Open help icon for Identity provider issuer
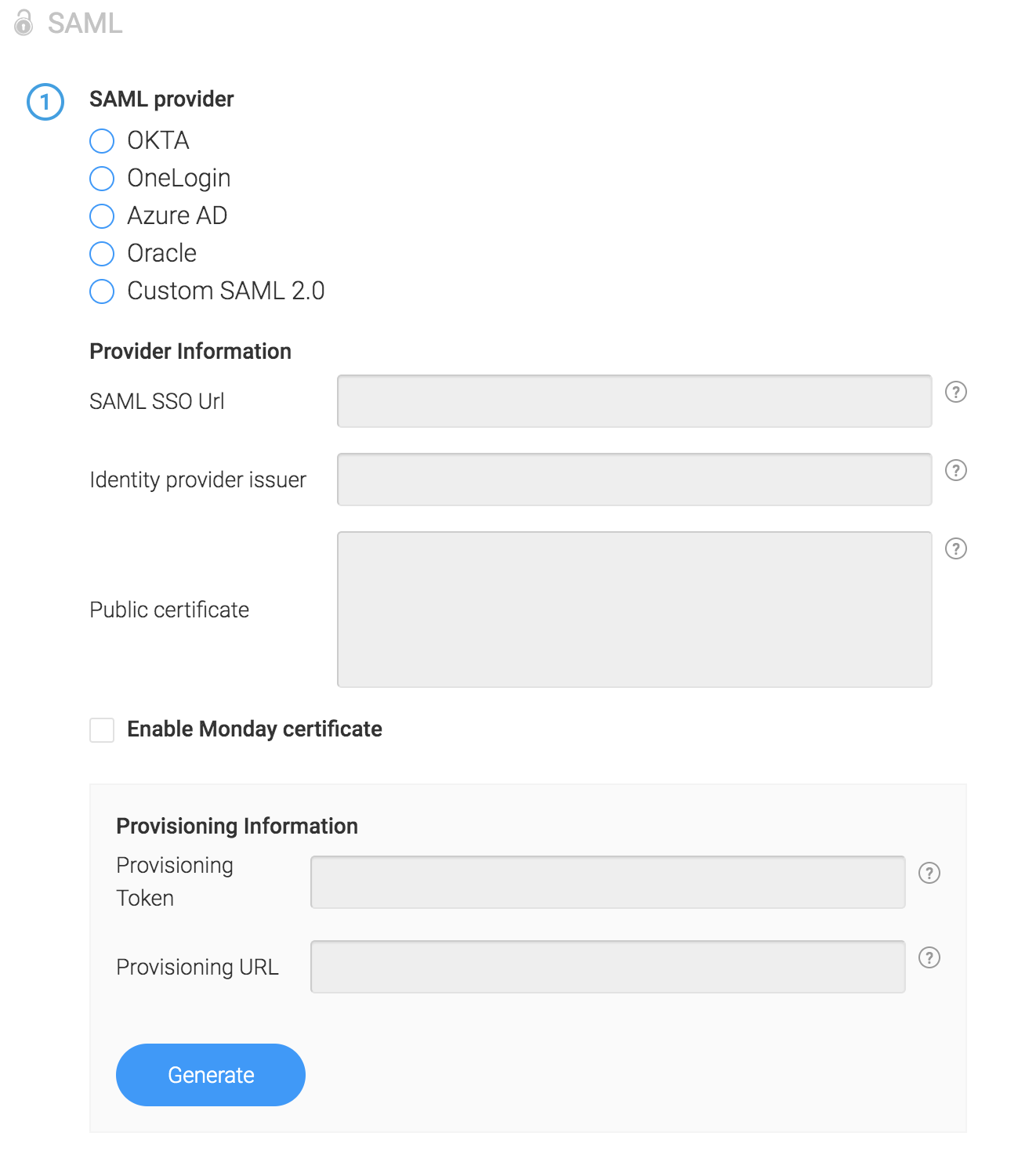 pyautogui.click(x=955, y=470)
